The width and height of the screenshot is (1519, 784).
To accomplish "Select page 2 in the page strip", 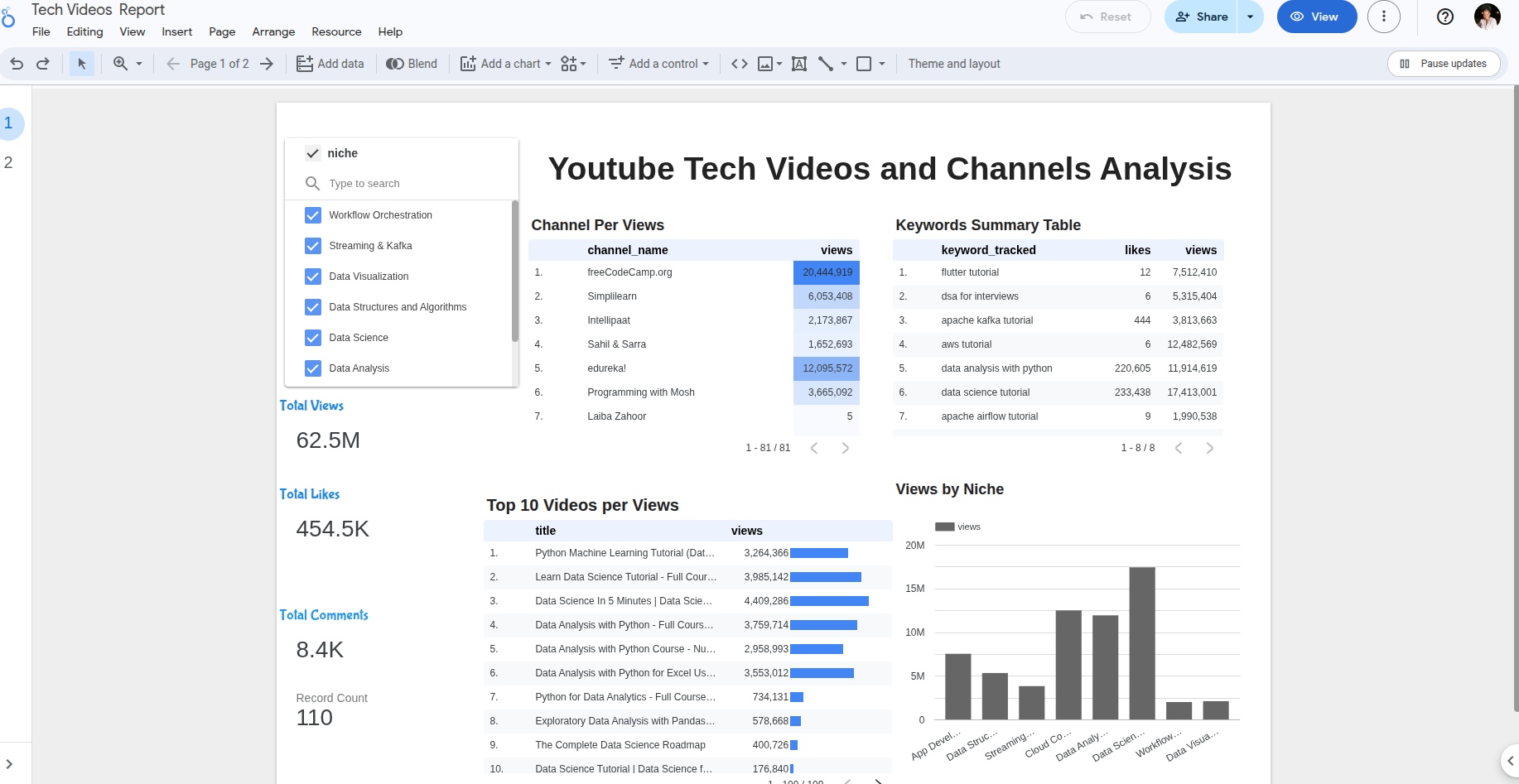I will tap(8, 162).
